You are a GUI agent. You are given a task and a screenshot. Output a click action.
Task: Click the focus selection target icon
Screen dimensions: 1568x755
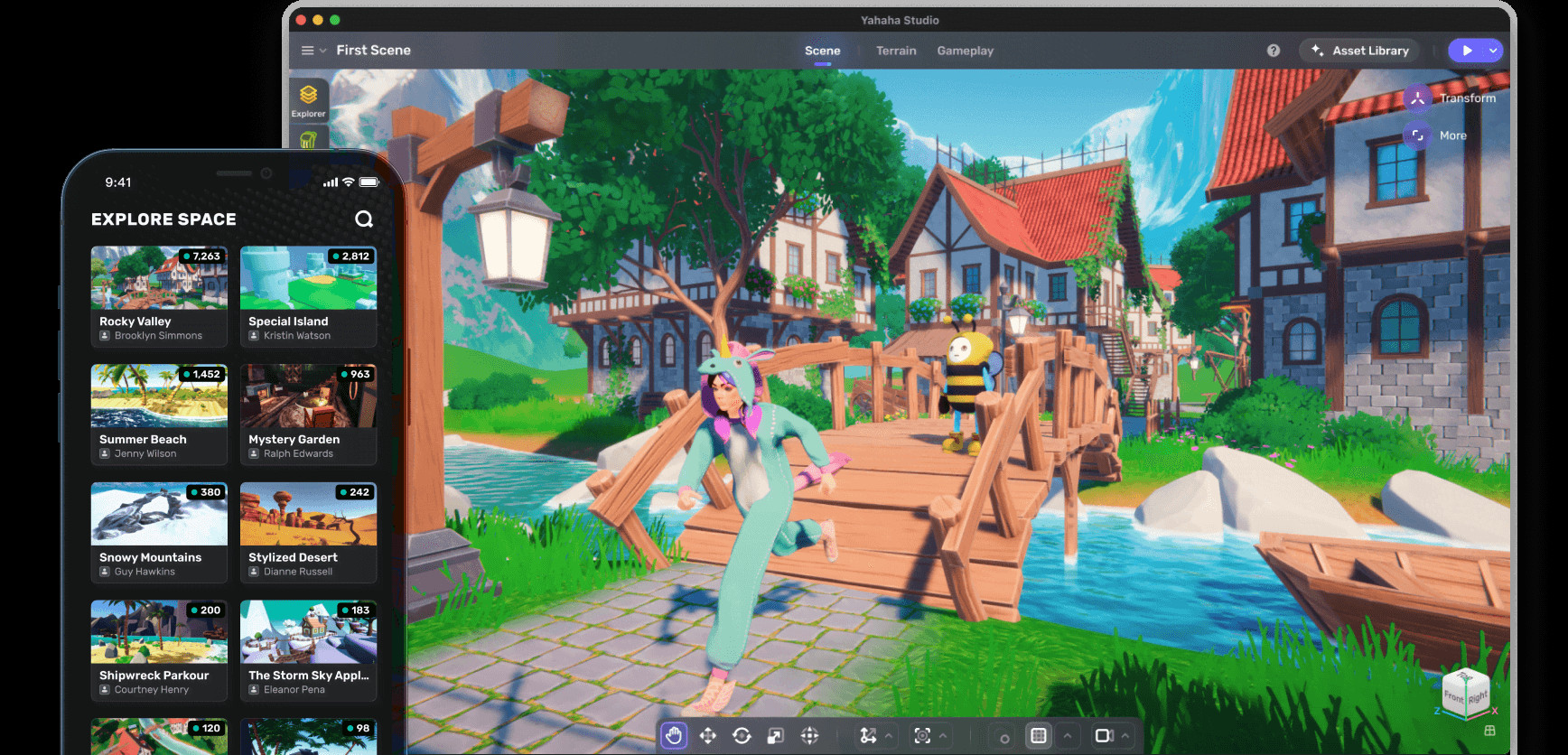coord(922,735)
